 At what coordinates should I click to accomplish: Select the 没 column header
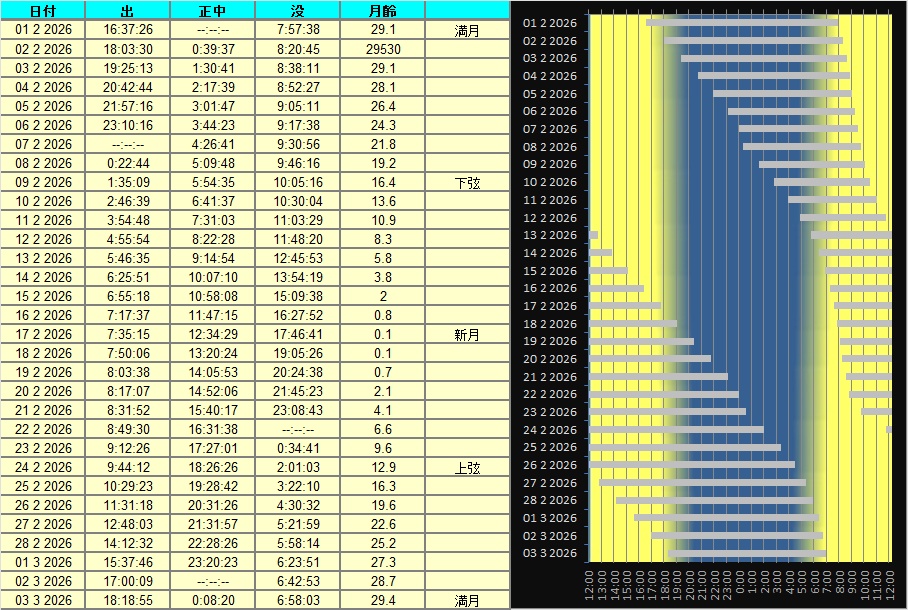tap(298, 11)
